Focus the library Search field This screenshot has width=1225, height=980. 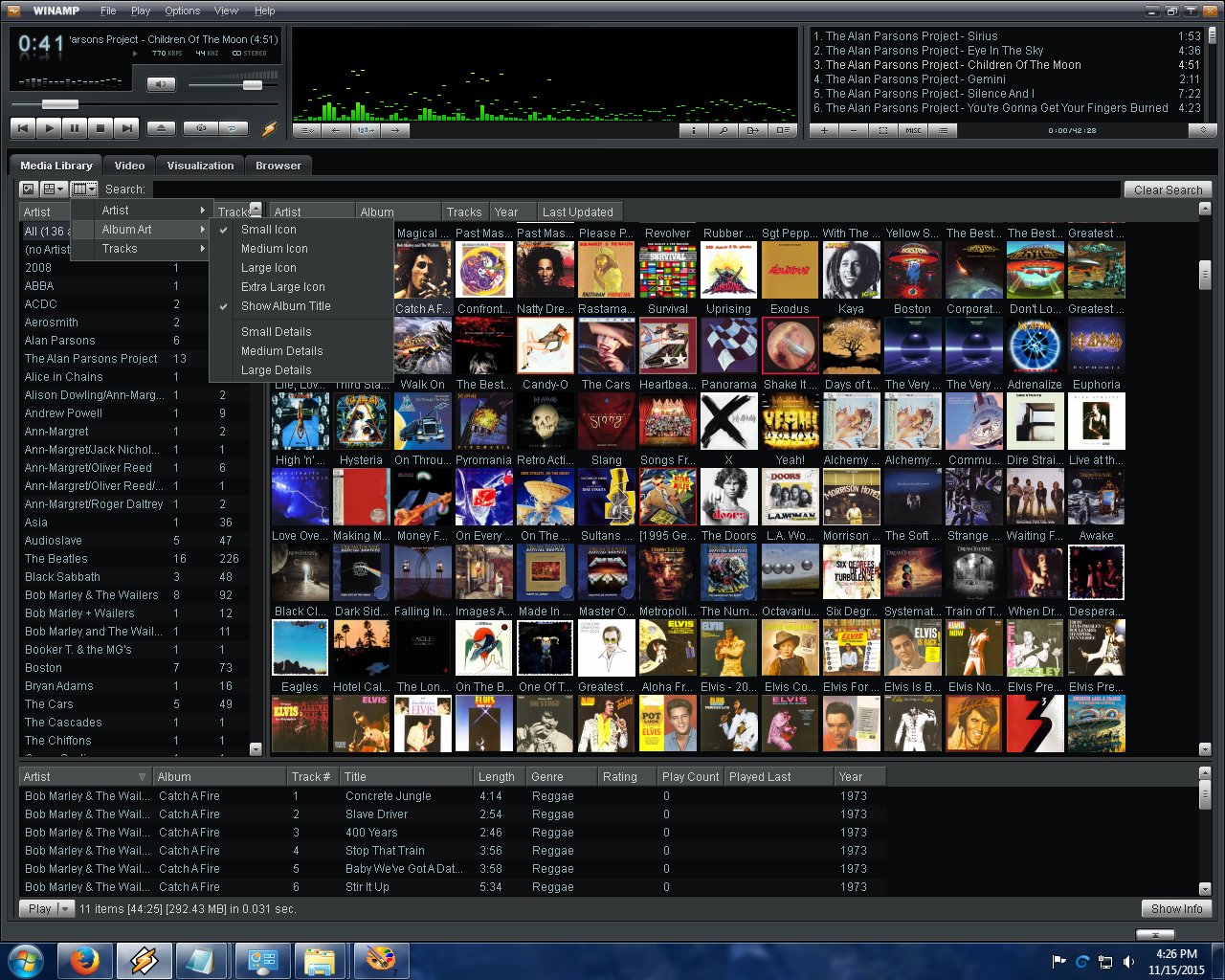[635, 189]
